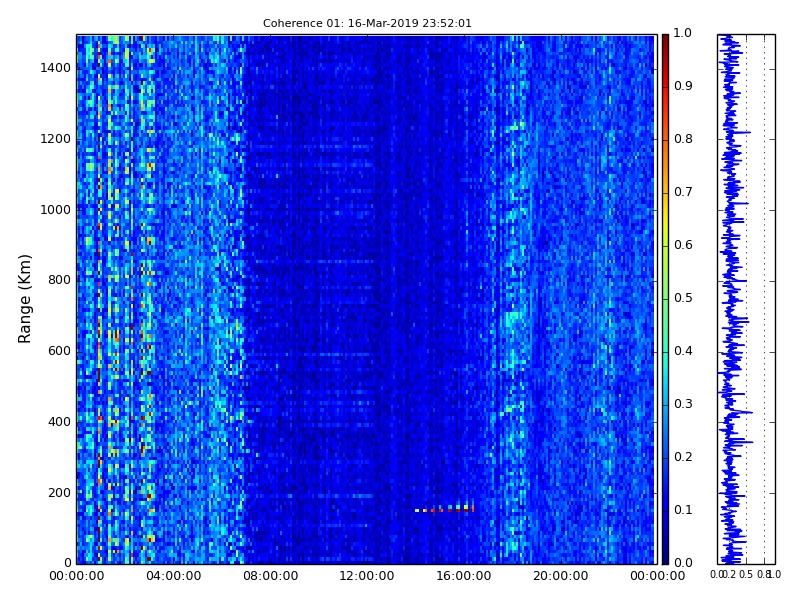Click the 0.5 label on the colorbar

pos(683,298)
